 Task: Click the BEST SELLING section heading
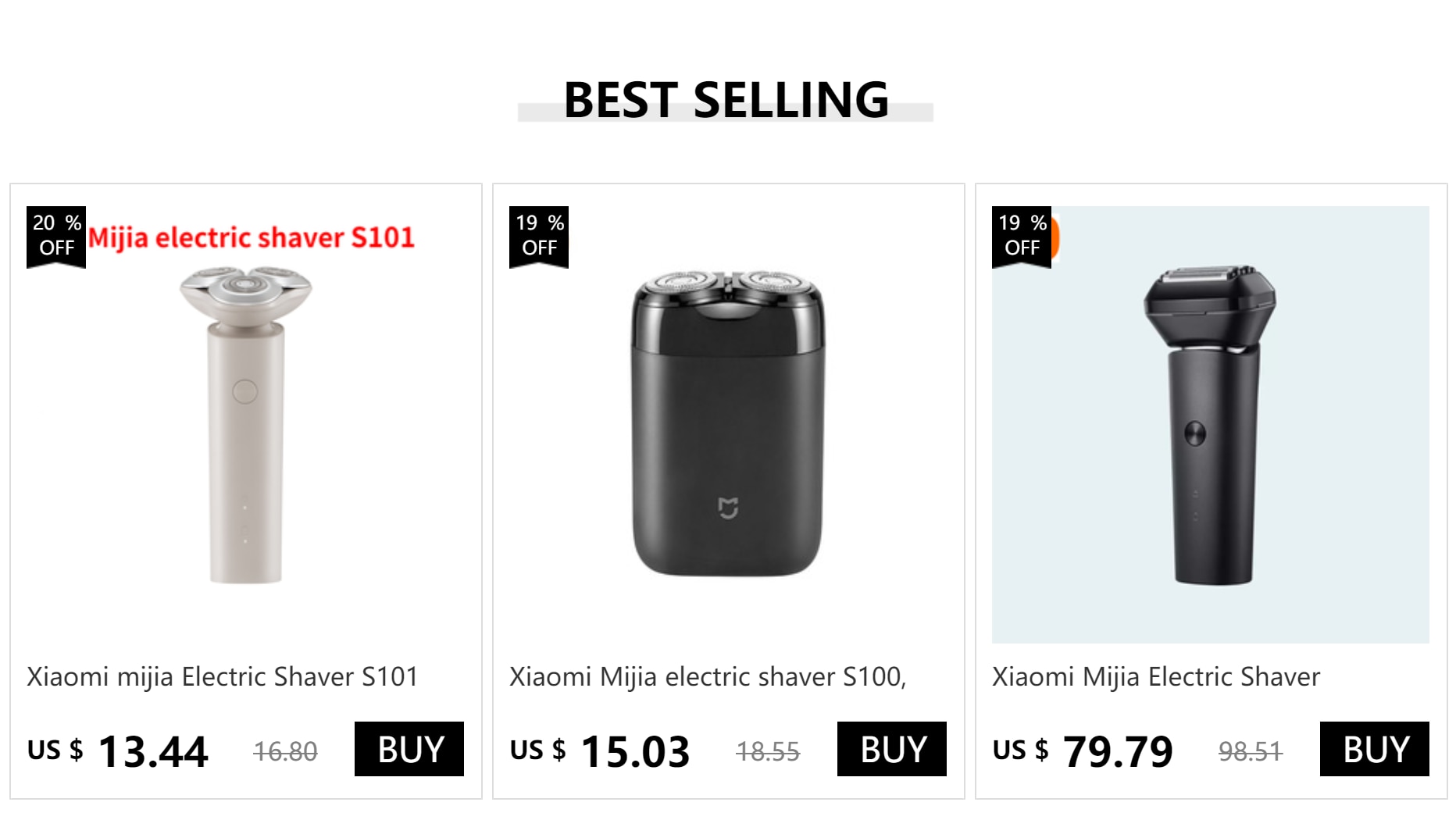(x=726, y=100)
